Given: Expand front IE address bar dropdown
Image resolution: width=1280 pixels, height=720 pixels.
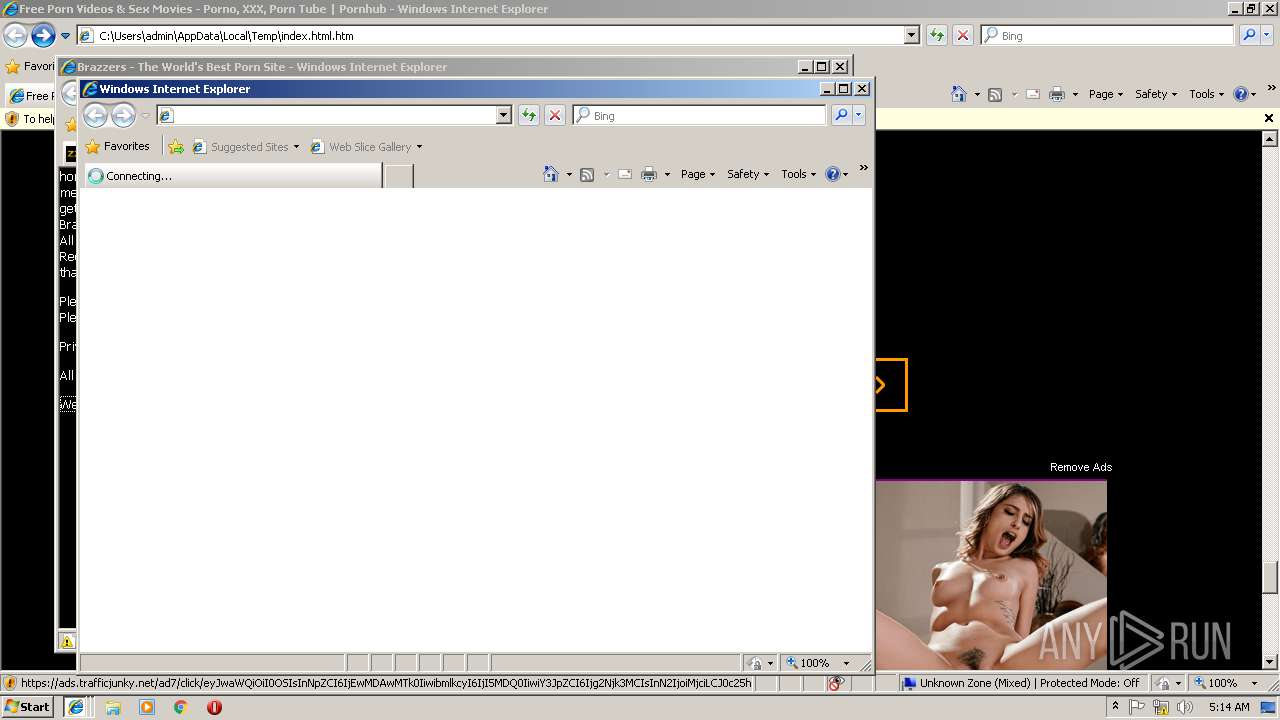Looking at the screenshot, I should point(504,116).
